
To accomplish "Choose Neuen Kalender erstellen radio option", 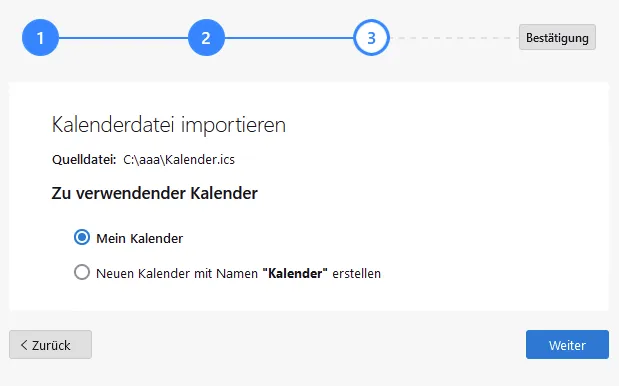I will coord(82,272).
